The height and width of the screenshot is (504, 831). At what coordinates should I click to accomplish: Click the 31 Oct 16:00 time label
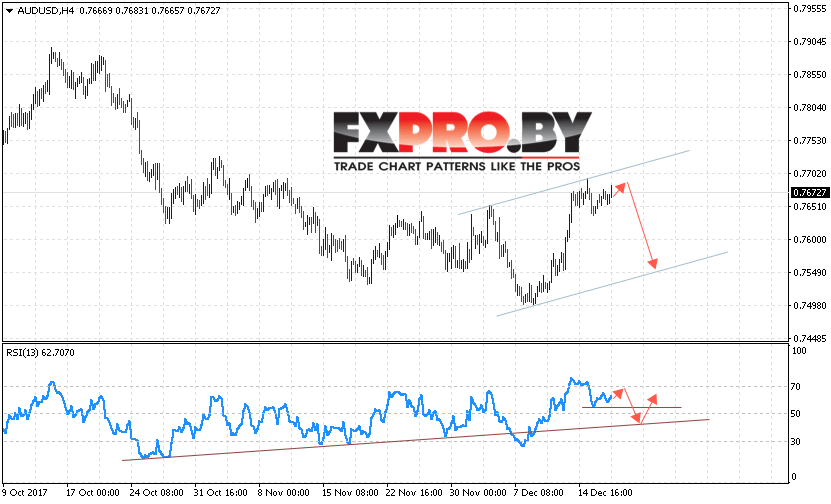[x=220, y=493]
